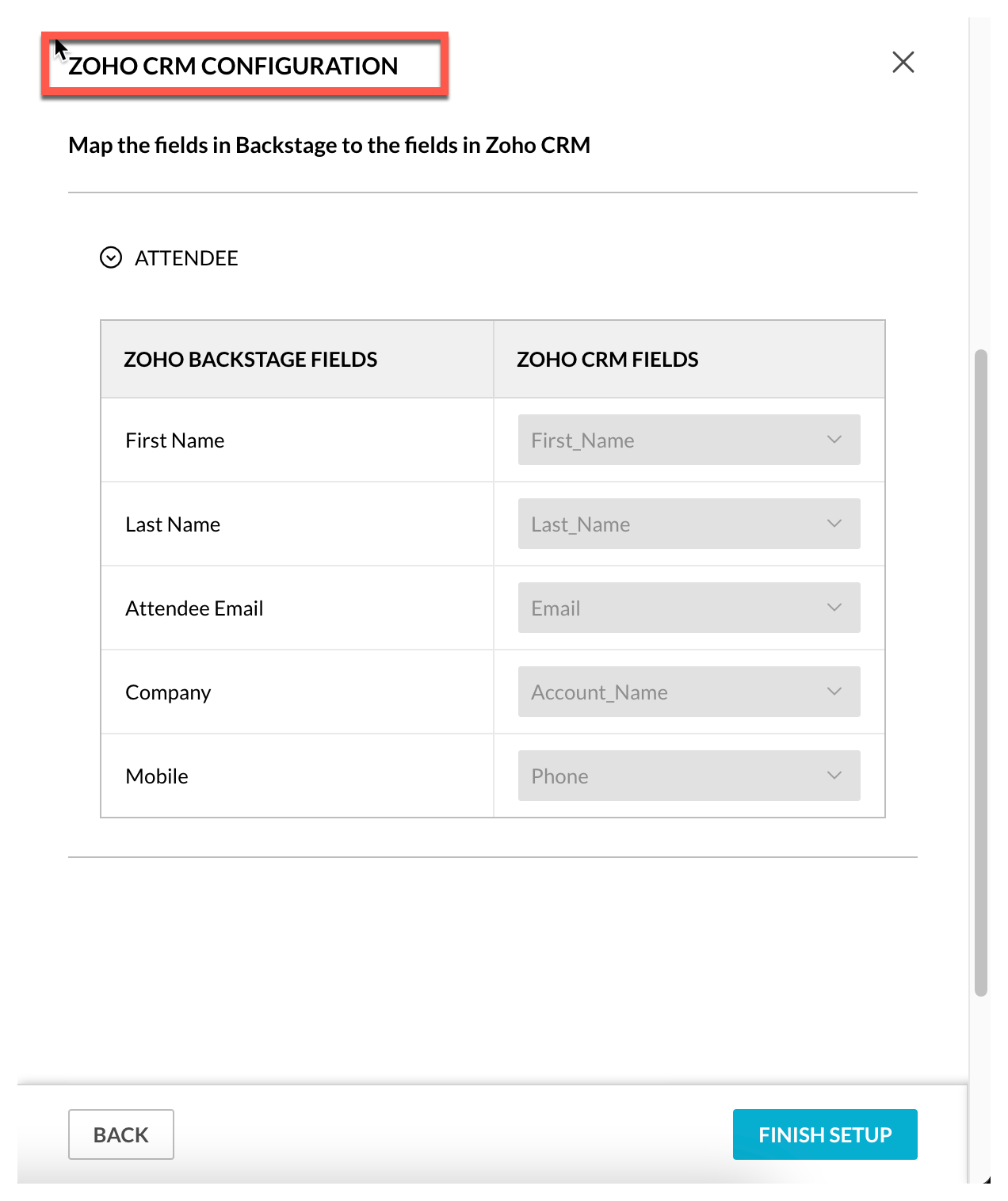Click the Finish Setup button
The height and width of the screenshot is (1201, 1008).
(824, 1134)
